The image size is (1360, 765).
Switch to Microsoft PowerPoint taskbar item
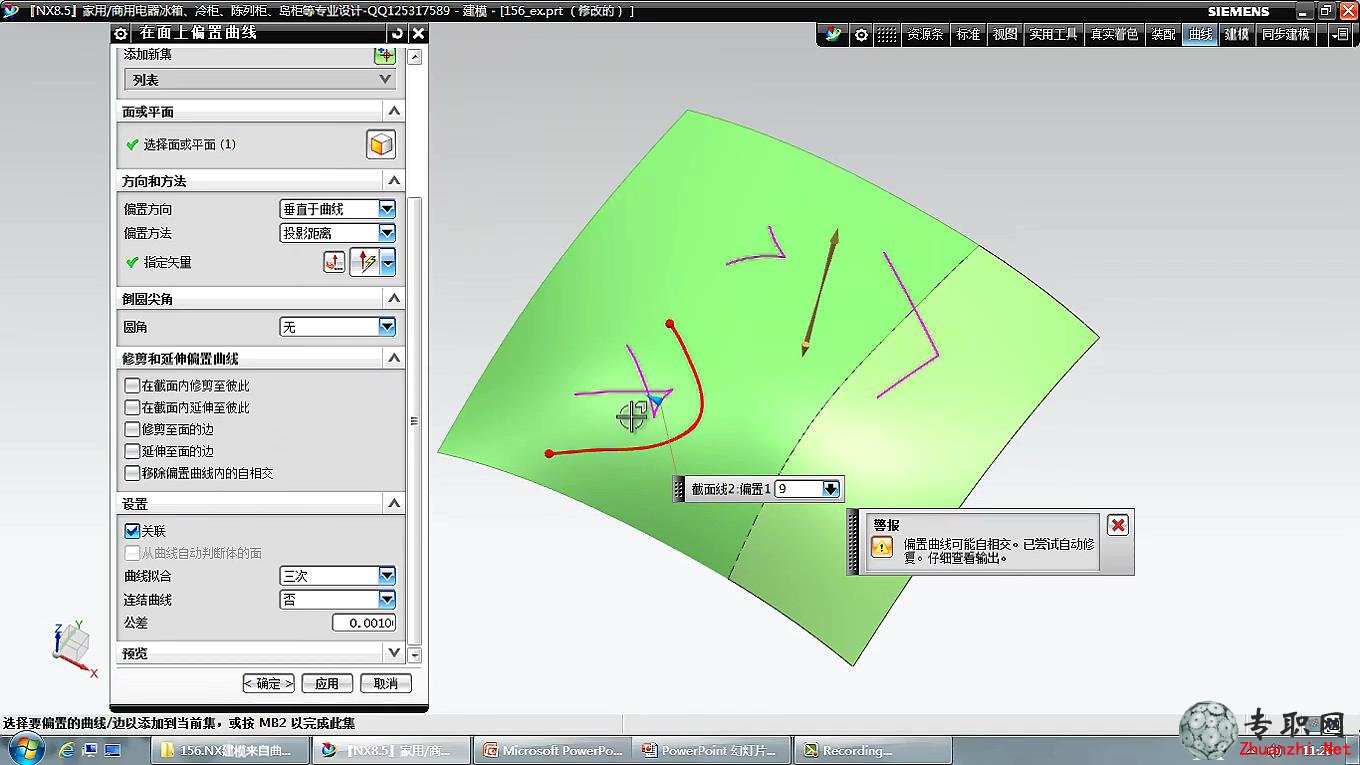[553, 750]
